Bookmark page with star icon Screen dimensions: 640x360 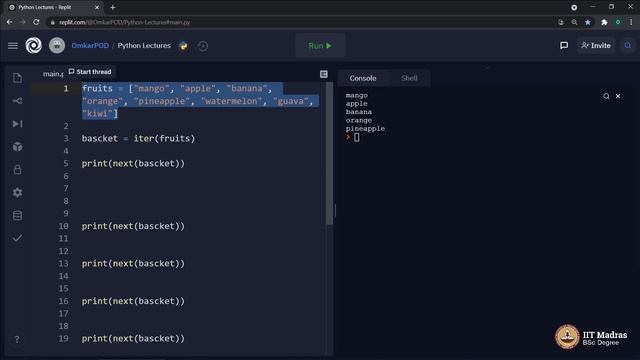(588, 22)
